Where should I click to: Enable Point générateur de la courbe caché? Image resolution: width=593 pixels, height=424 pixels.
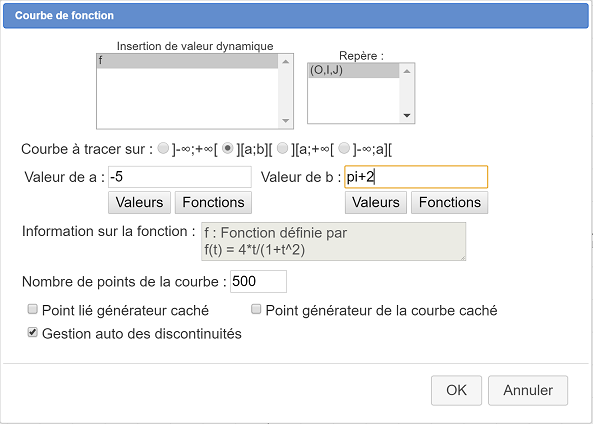tap(256, 309)
